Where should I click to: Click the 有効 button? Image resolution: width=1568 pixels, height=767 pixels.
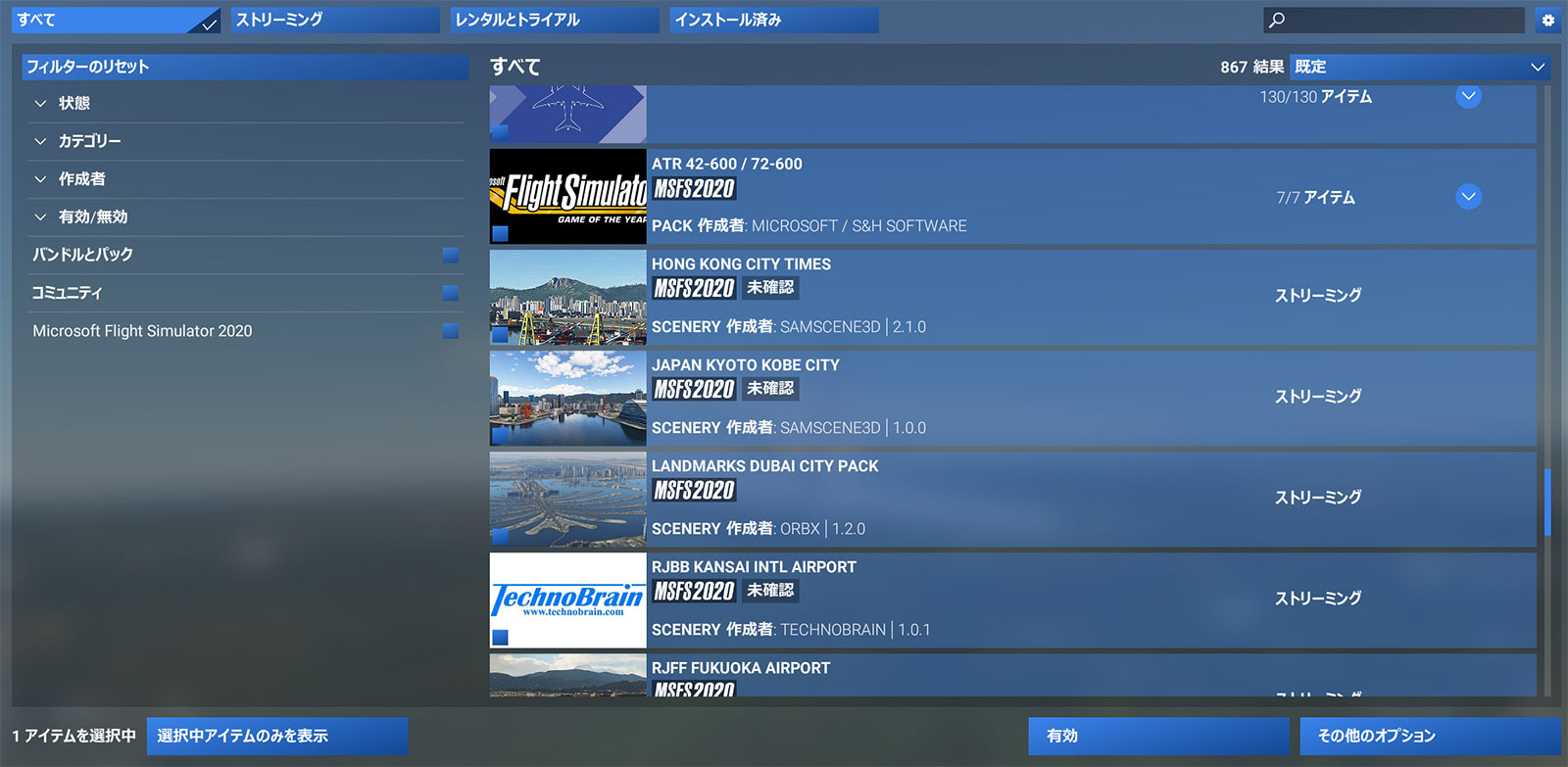[x=1158, y=736]
